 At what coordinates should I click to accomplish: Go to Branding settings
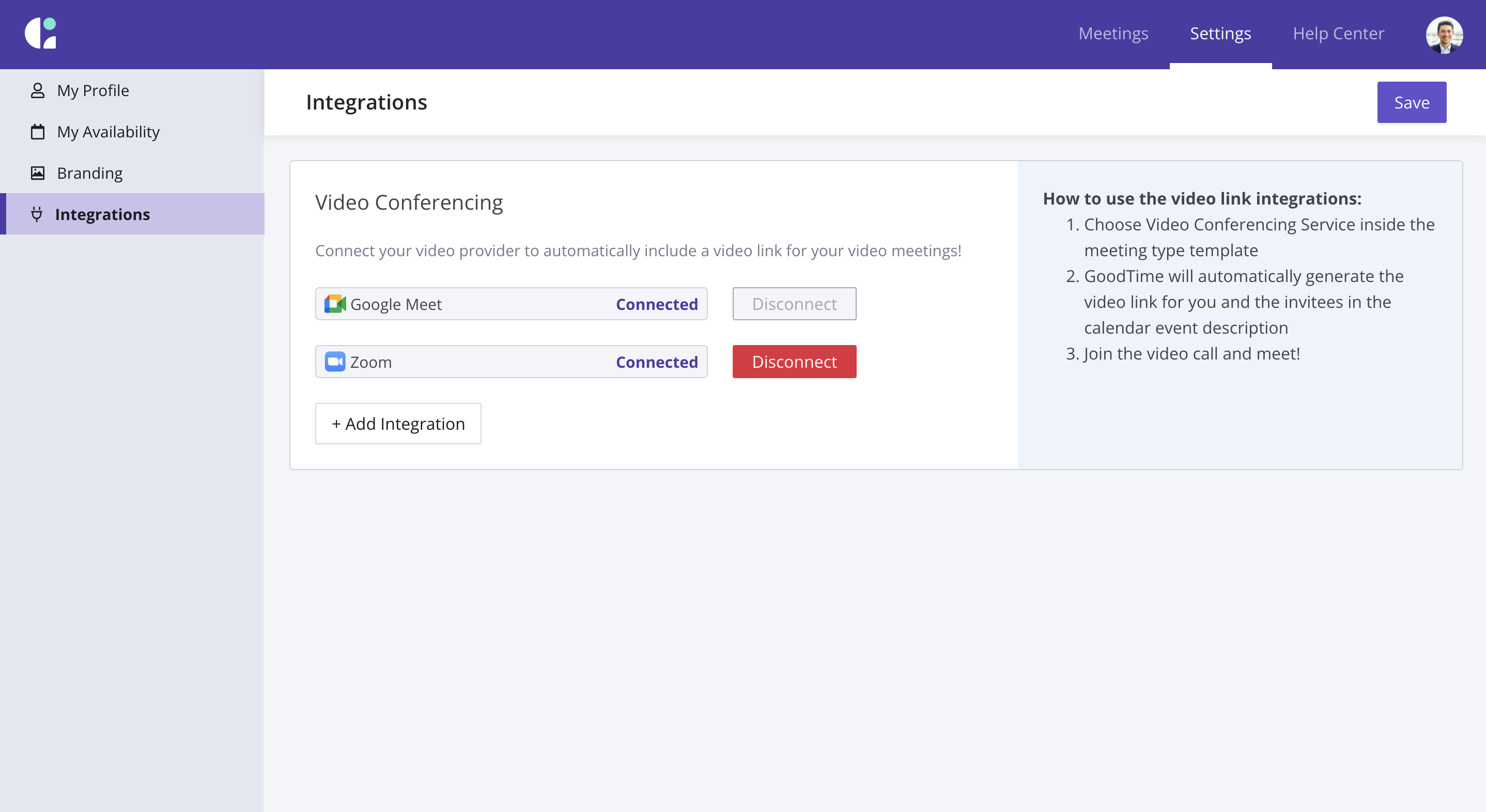(89, 173)
